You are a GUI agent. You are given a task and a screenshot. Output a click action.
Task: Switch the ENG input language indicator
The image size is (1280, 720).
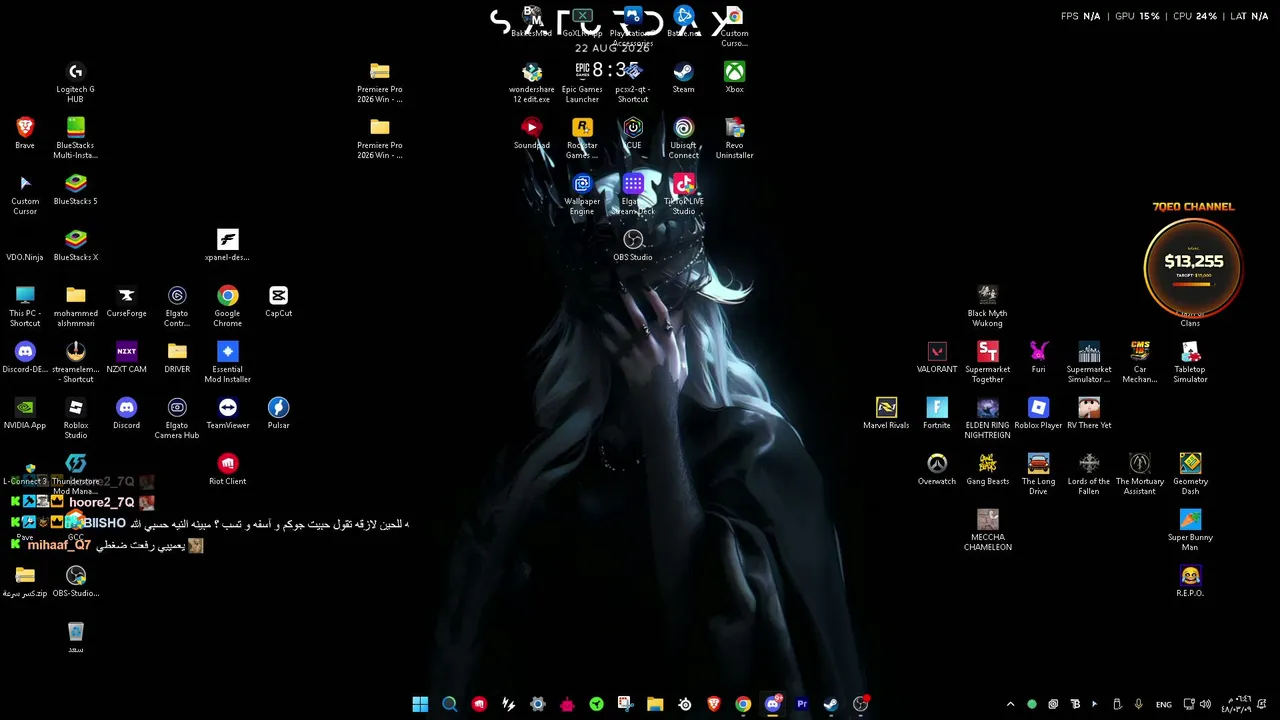pos(1164,704)
